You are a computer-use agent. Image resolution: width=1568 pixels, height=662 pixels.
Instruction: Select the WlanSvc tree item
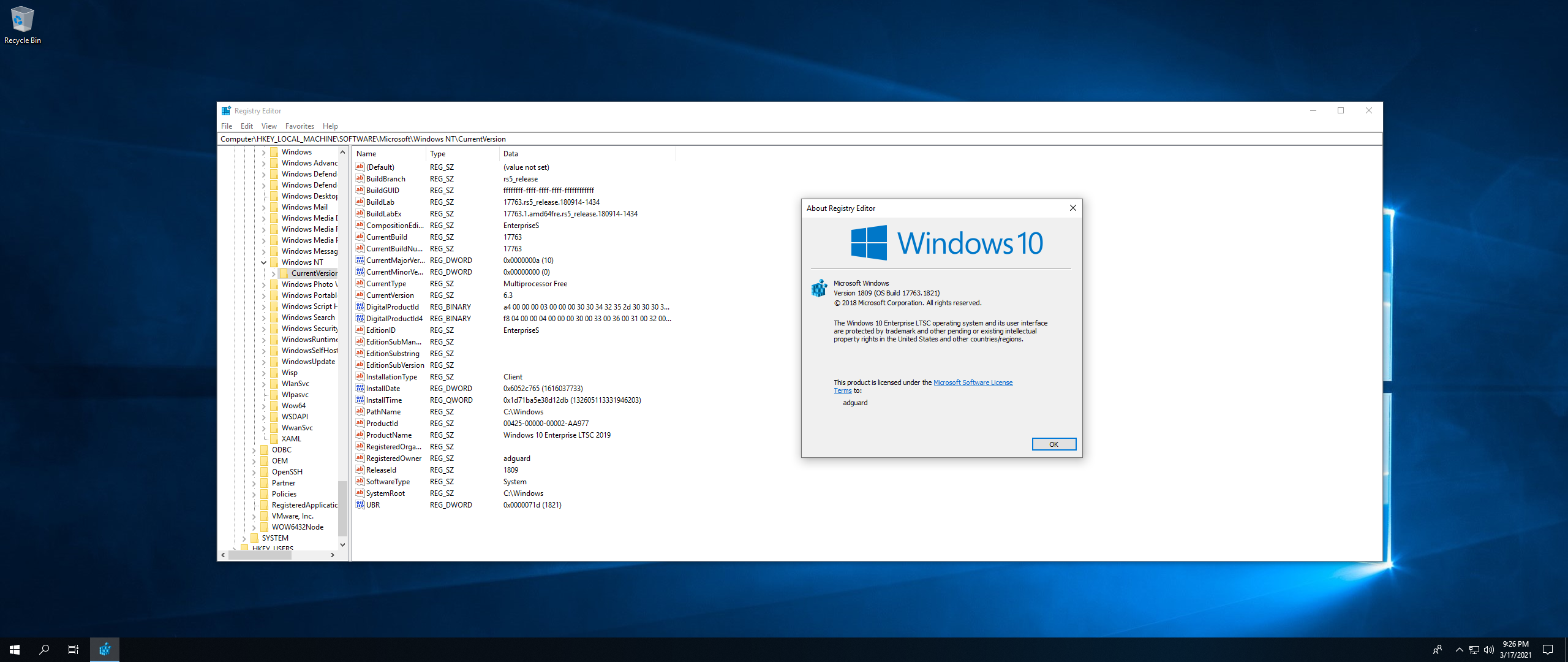pos(295,384)
